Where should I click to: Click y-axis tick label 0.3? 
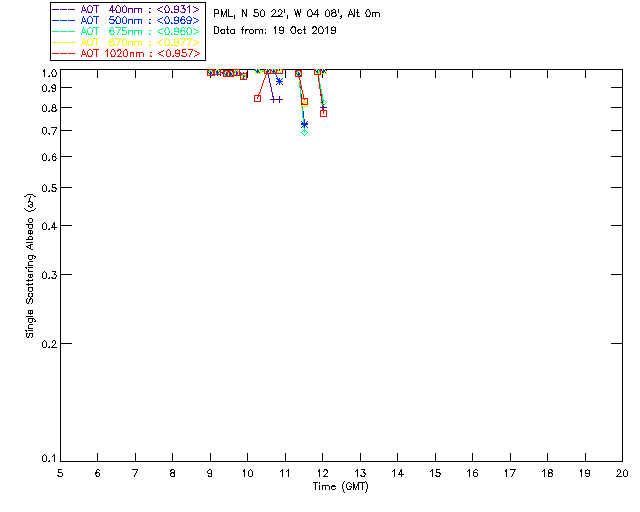[x=49, y=275]
